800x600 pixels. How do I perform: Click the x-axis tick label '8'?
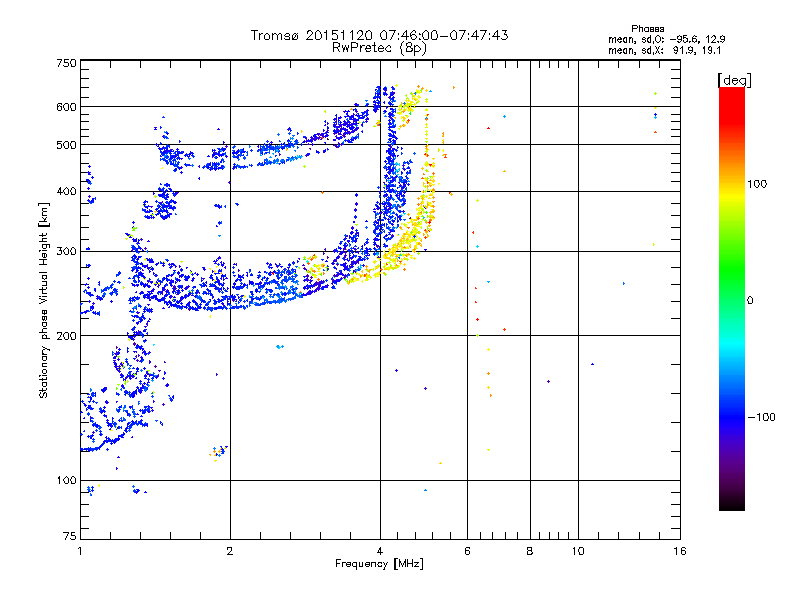point(530,551)
